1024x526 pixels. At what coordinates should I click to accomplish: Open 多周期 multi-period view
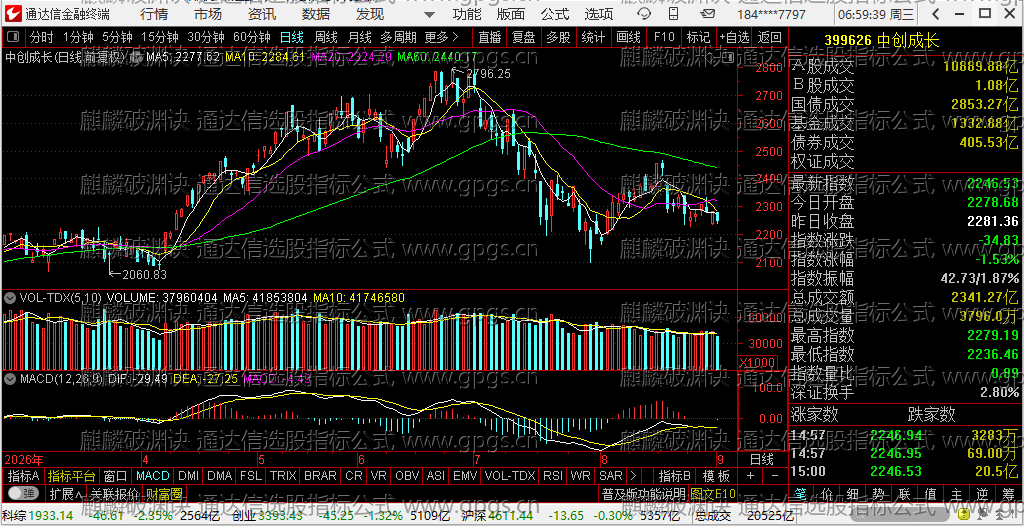coord(398,37)
